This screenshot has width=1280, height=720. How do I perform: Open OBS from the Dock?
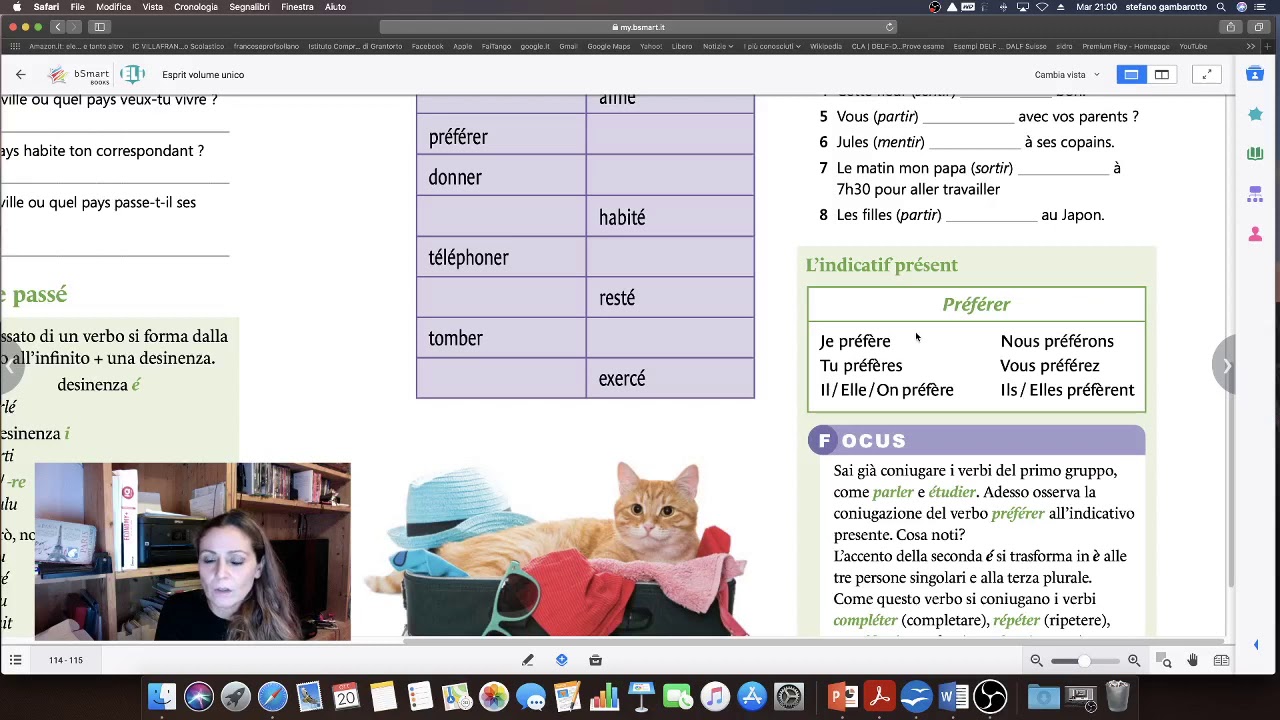pyautogui.click(x=990, y=696)
